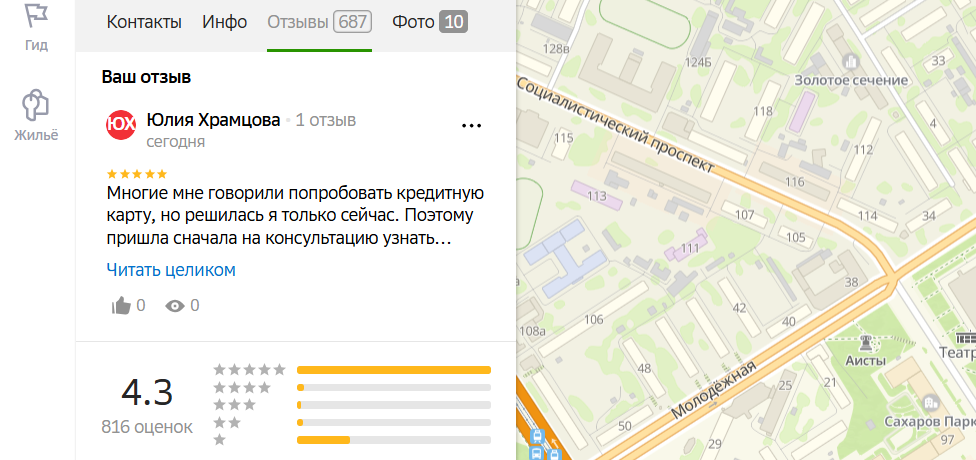This screenshot has width=976, height=460.
Task: Click the 4.3 overall rating
Action: click(x=147, y=392)
